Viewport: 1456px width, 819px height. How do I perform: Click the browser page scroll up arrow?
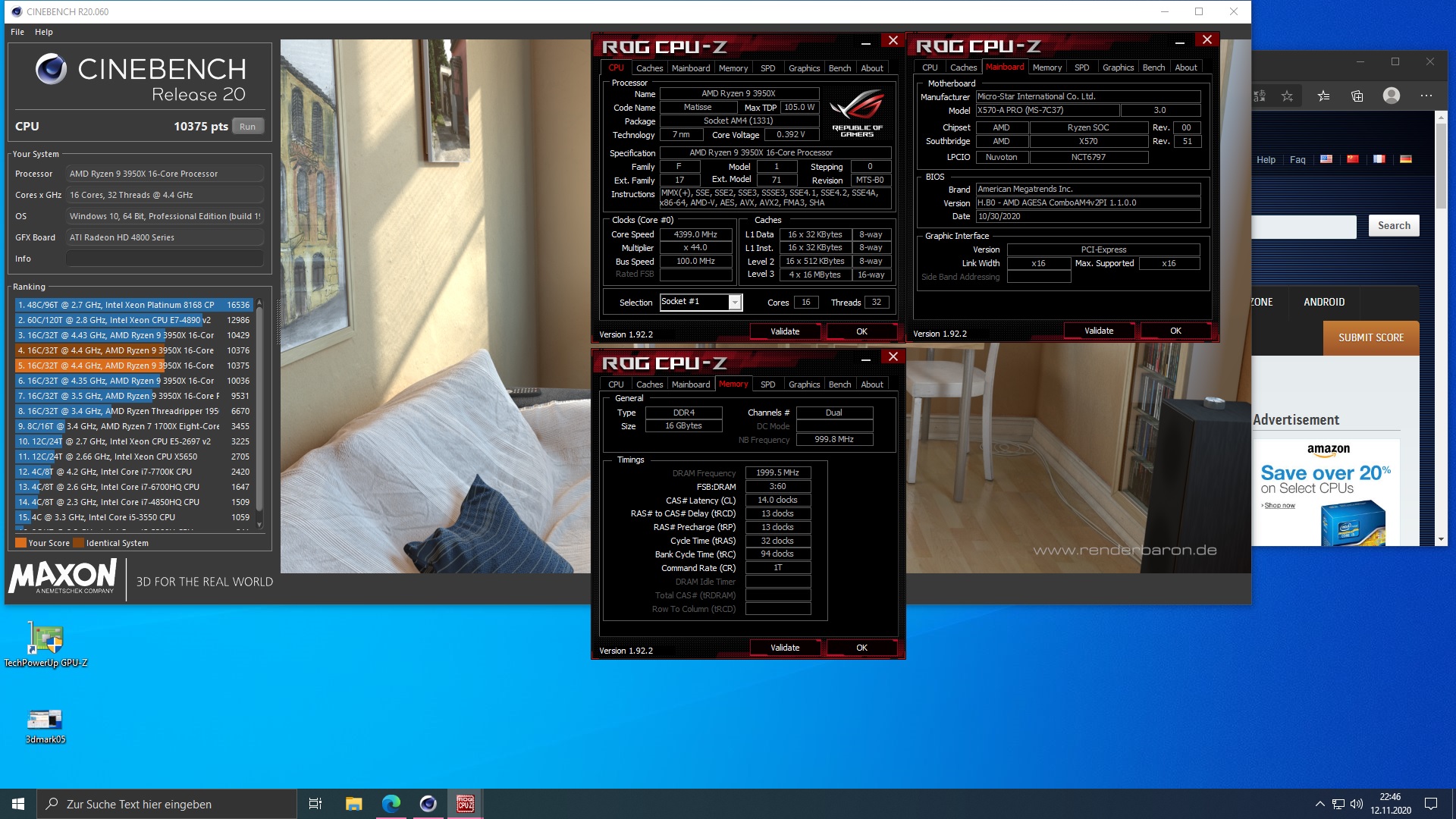(x=1441, y=118)
